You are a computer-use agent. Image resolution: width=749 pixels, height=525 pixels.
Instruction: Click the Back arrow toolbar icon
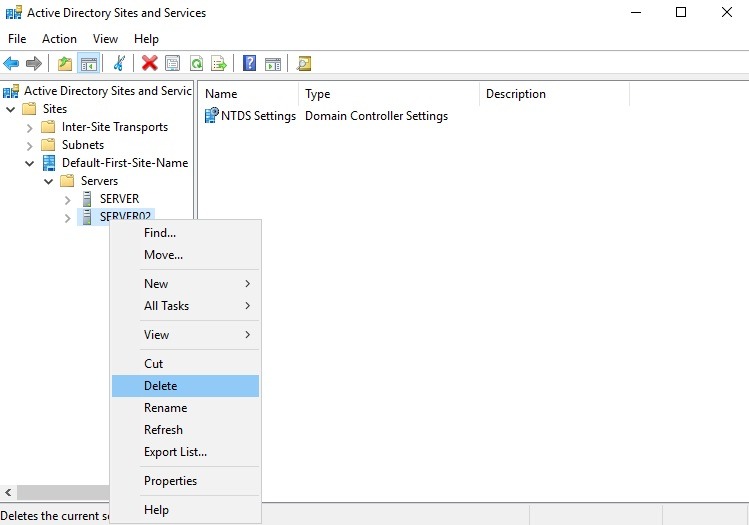click(x=11, y=63)
